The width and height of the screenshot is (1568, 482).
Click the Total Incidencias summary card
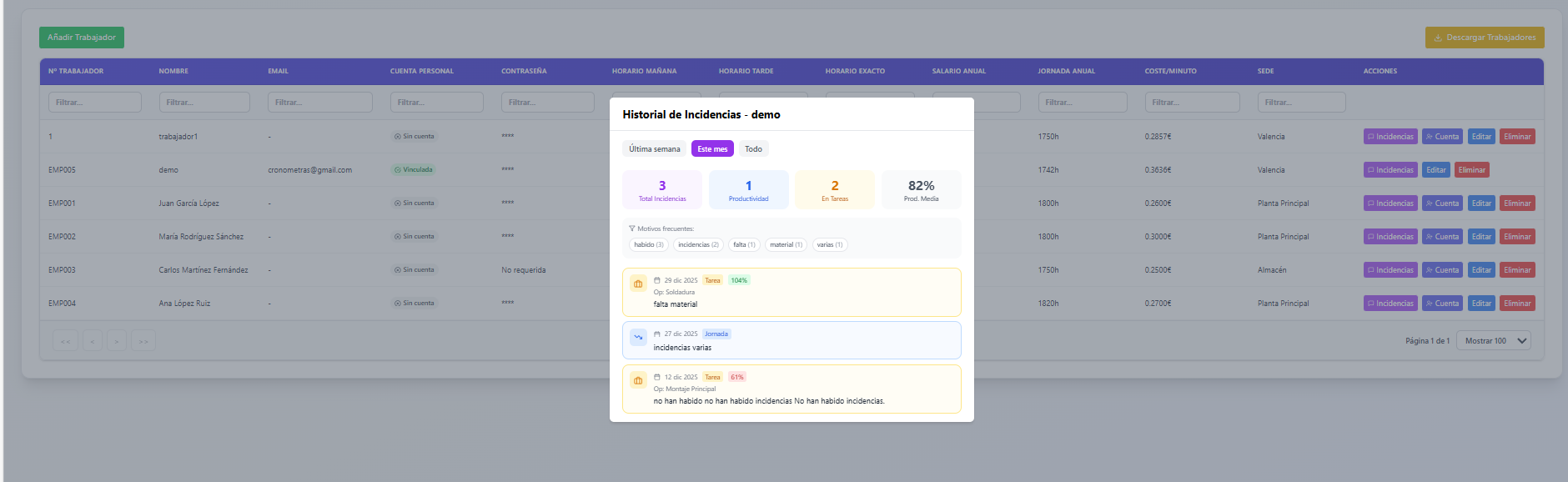662,190
